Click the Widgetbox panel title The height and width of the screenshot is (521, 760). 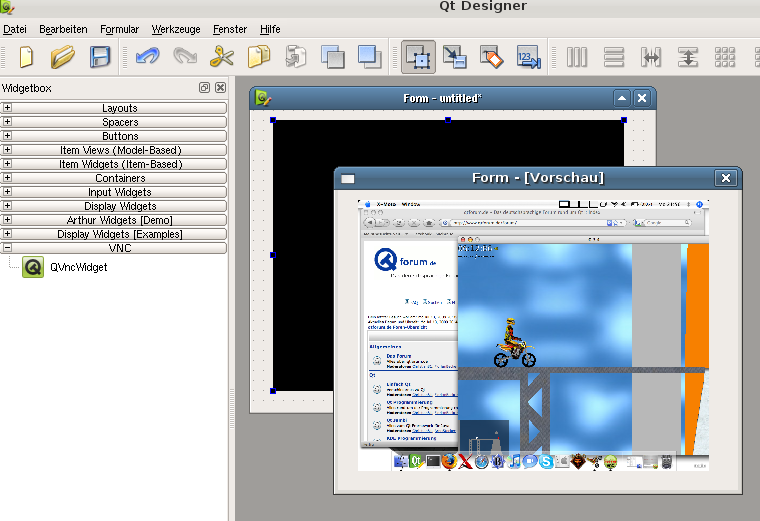[27, 88]
